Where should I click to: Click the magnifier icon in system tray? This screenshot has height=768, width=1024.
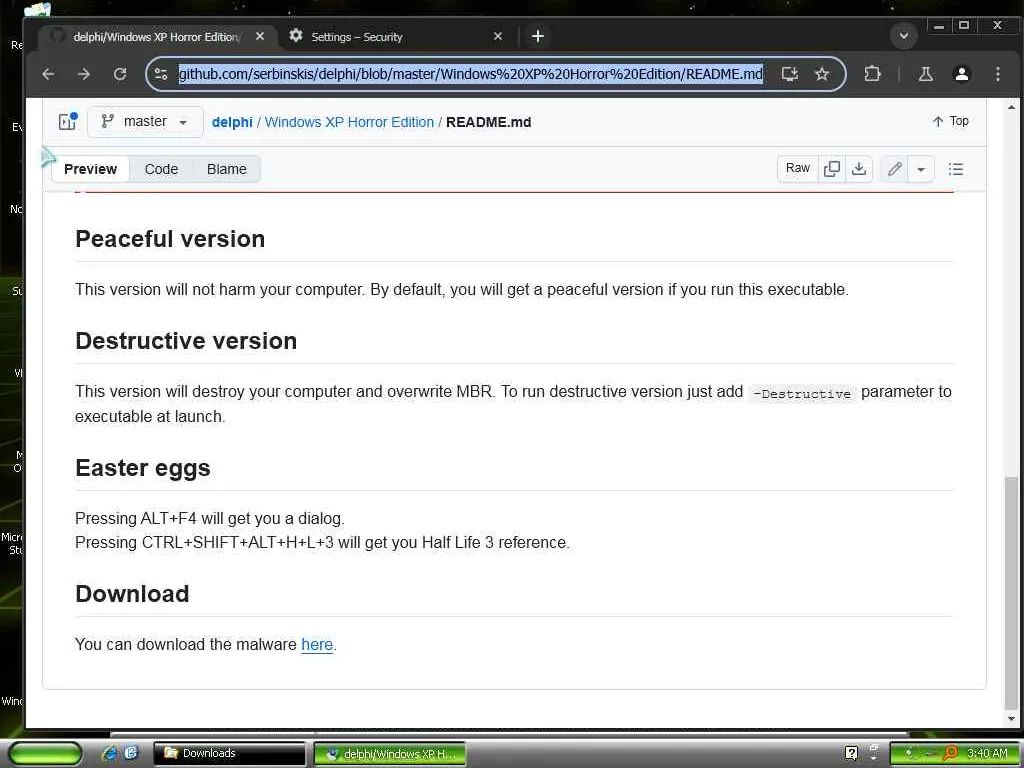[951, 753]
